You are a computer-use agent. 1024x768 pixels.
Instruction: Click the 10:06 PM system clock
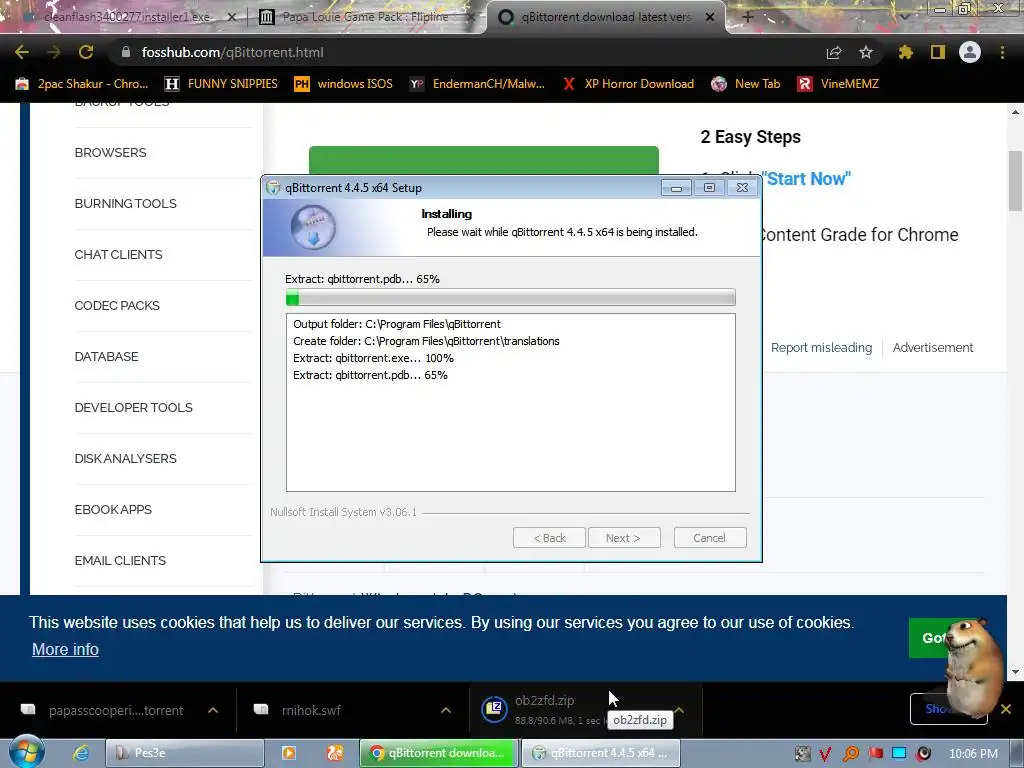(973, 754)
